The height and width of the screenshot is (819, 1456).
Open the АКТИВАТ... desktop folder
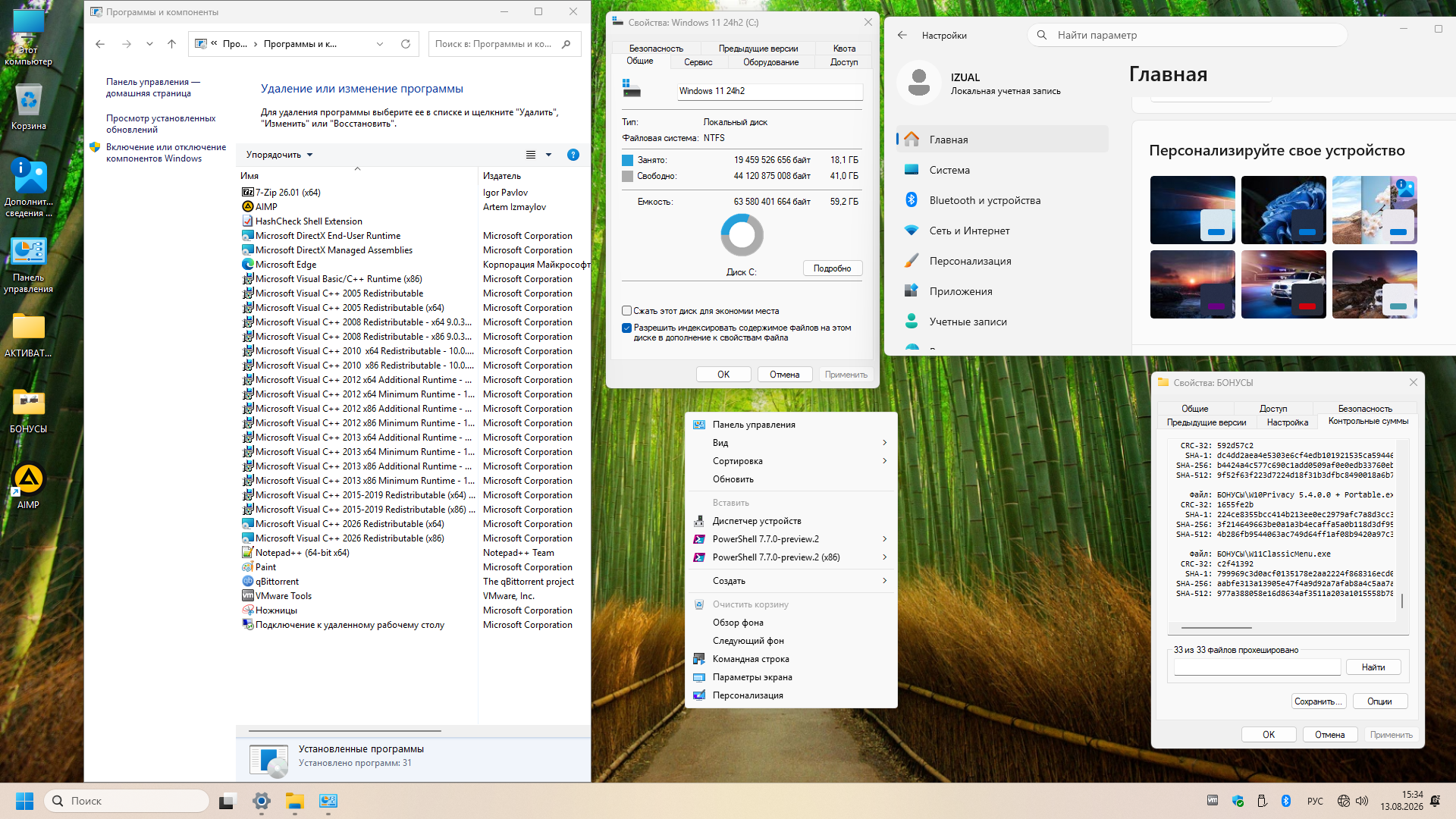tap(29, 334)
